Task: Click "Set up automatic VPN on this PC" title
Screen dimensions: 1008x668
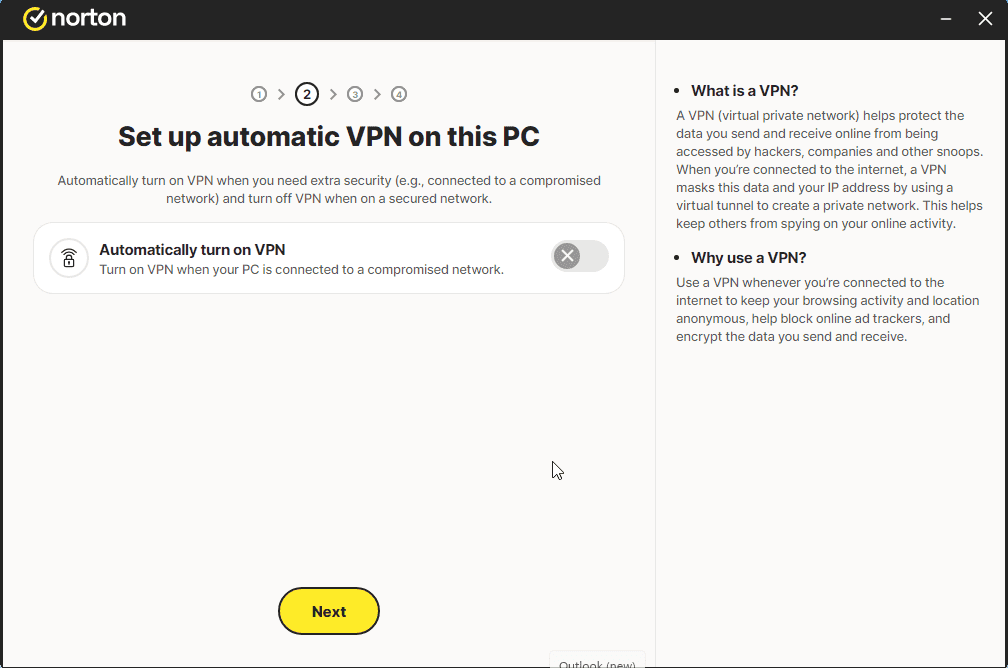Action: pyautogui.click(x=328, y=136)
